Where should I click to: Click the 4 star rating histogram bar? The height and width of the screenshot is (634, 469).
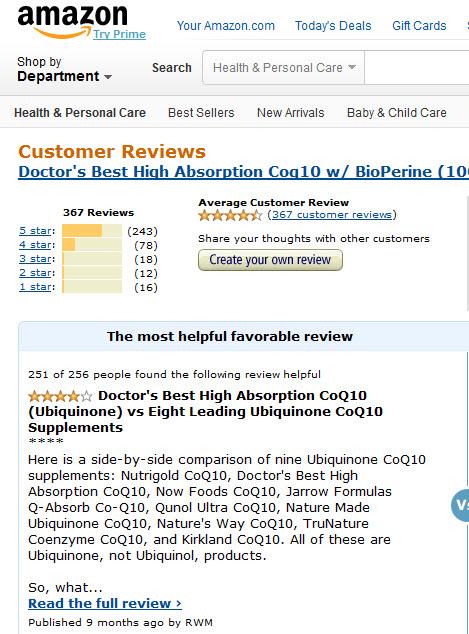pyautogui.click(x=92, y=245)
